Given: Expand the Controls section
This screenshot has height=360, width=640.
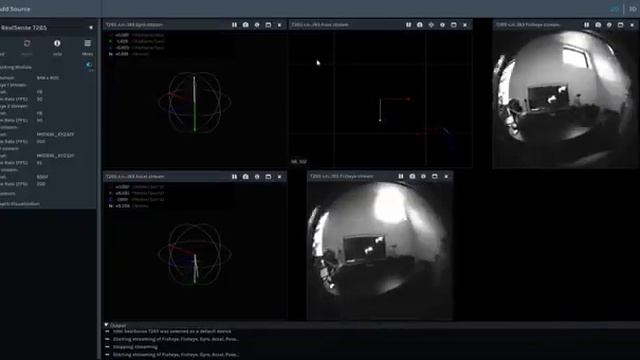Looking at the screenshot, I should tap(8, 193).
